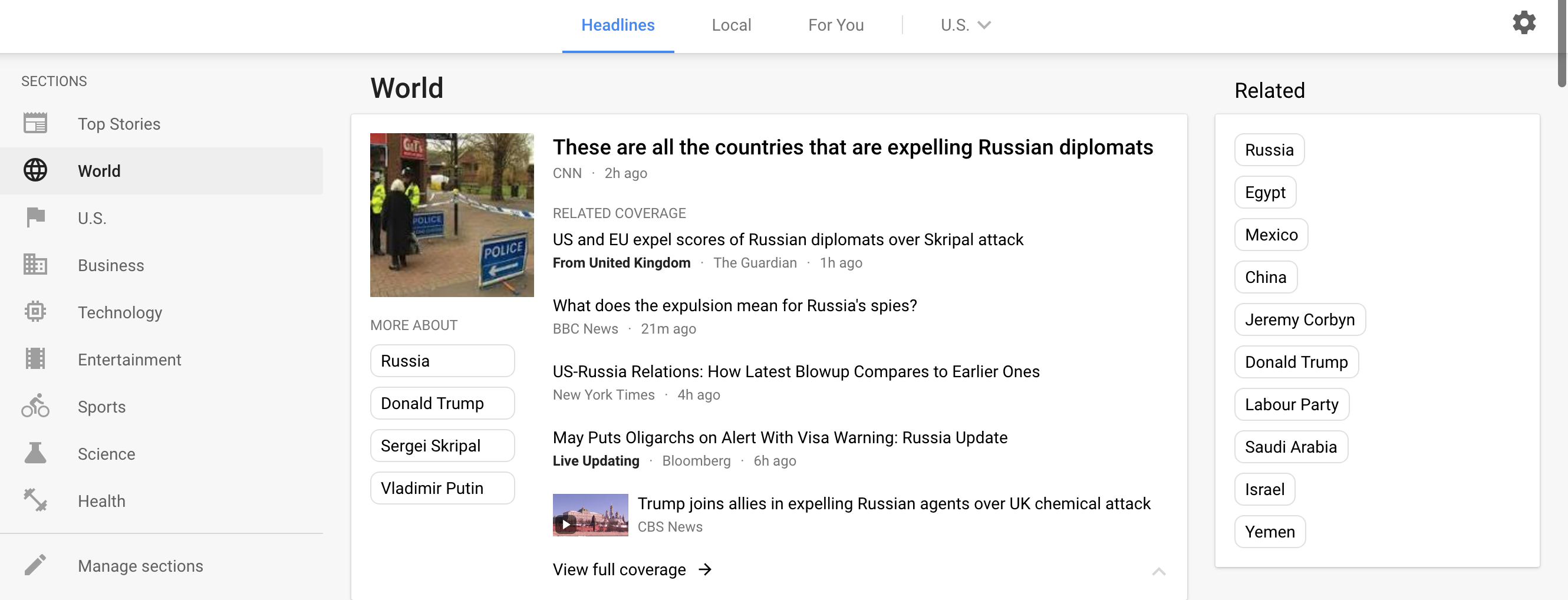Select the Sergei Skripal topic chip
Image resolution: width=1568 pixels, height=600 pixels.
(442, 446)
